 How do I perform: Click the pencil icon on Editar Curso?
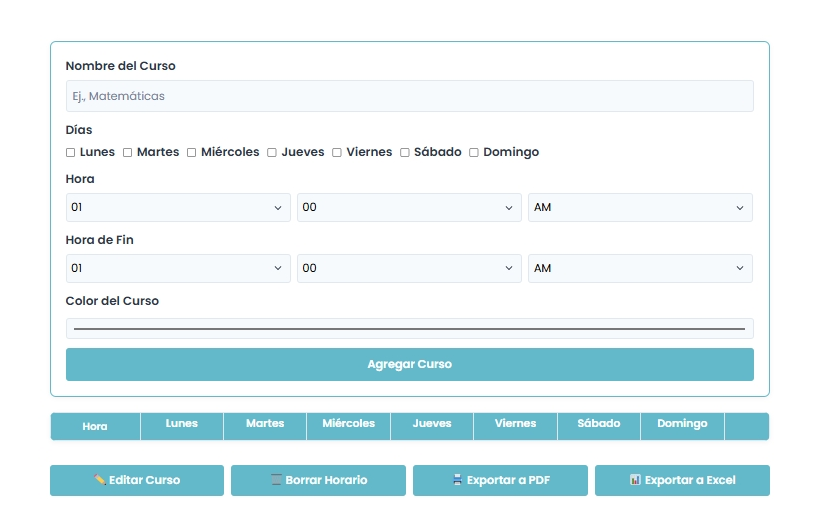[x=100, y=480]
